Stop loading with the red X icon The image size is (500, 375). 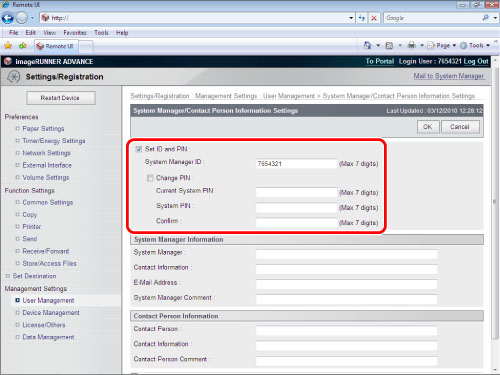(x=374, y=18)
